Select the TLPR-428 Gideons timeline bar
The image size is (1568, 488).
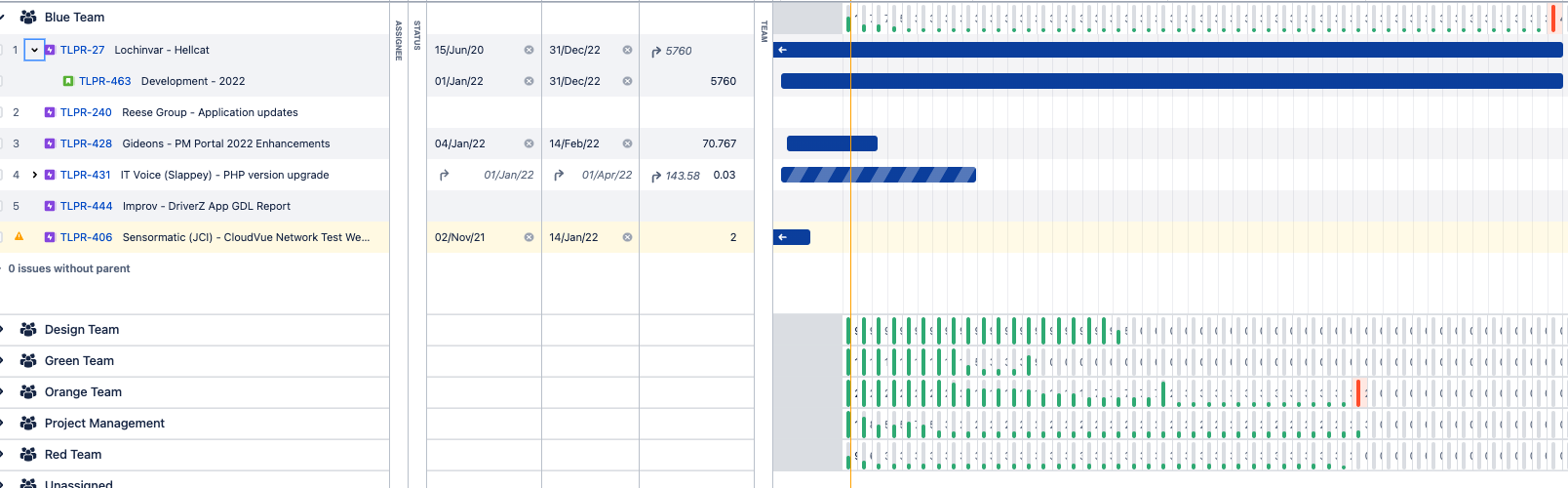click(832, 143)
